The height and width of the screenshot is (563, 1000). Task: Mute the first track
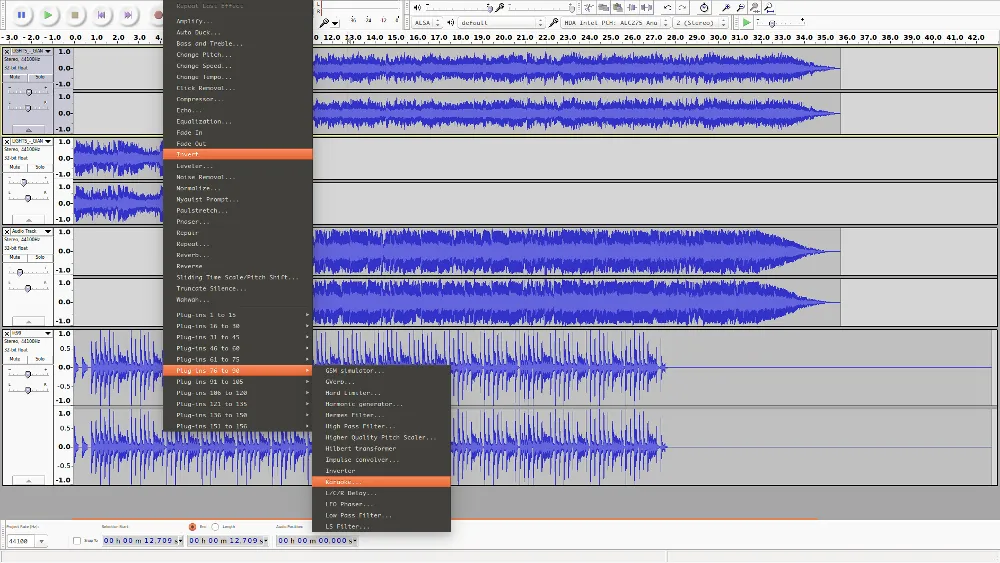pos(15,77)
